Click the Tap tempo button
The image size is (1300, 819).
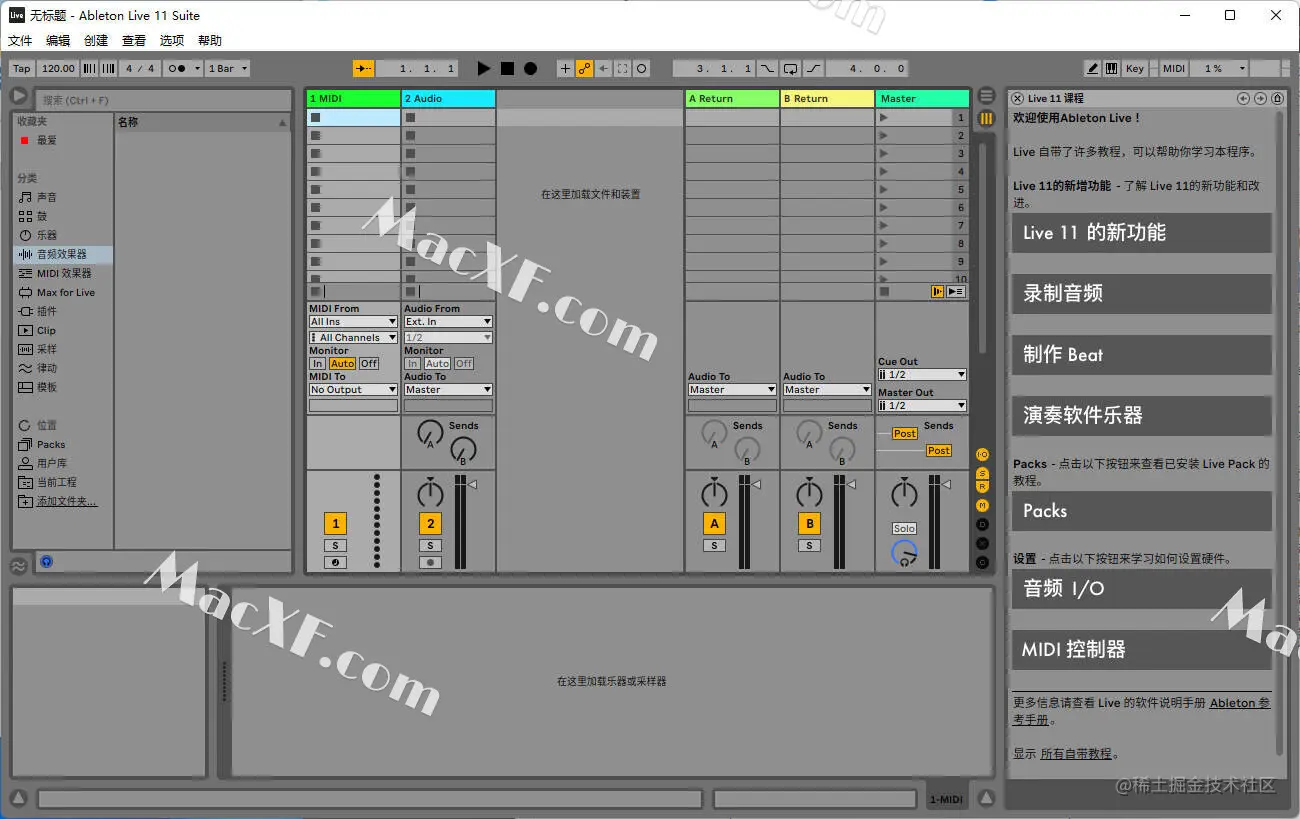pos(22,68)
